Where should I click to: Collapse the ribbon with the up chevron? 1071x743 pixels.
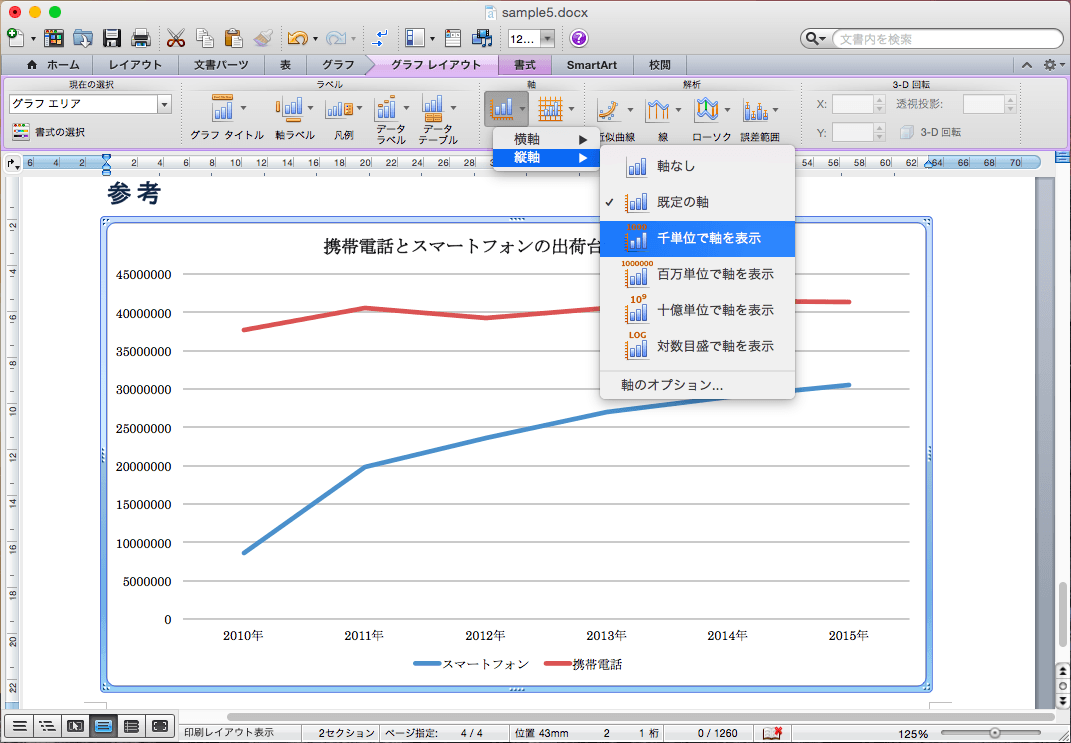tap(1027, 65)
